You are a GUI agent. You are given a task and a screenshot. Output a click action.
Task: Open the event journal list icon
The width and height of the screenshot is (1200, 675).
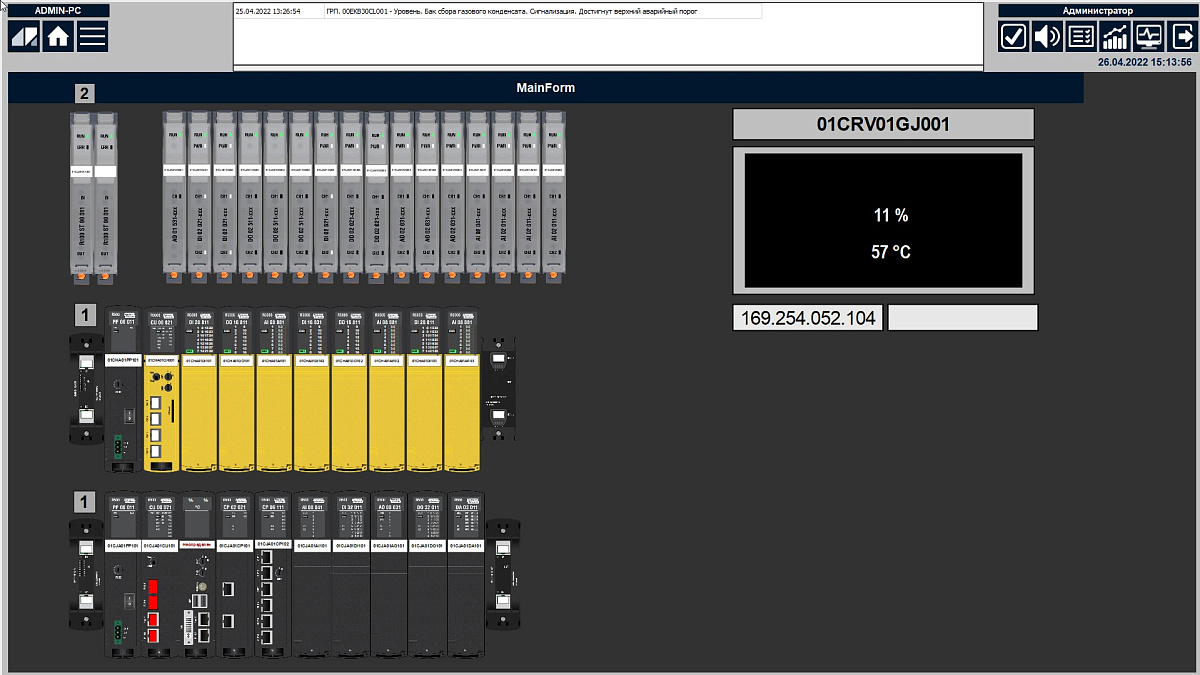coord(1081,37)
